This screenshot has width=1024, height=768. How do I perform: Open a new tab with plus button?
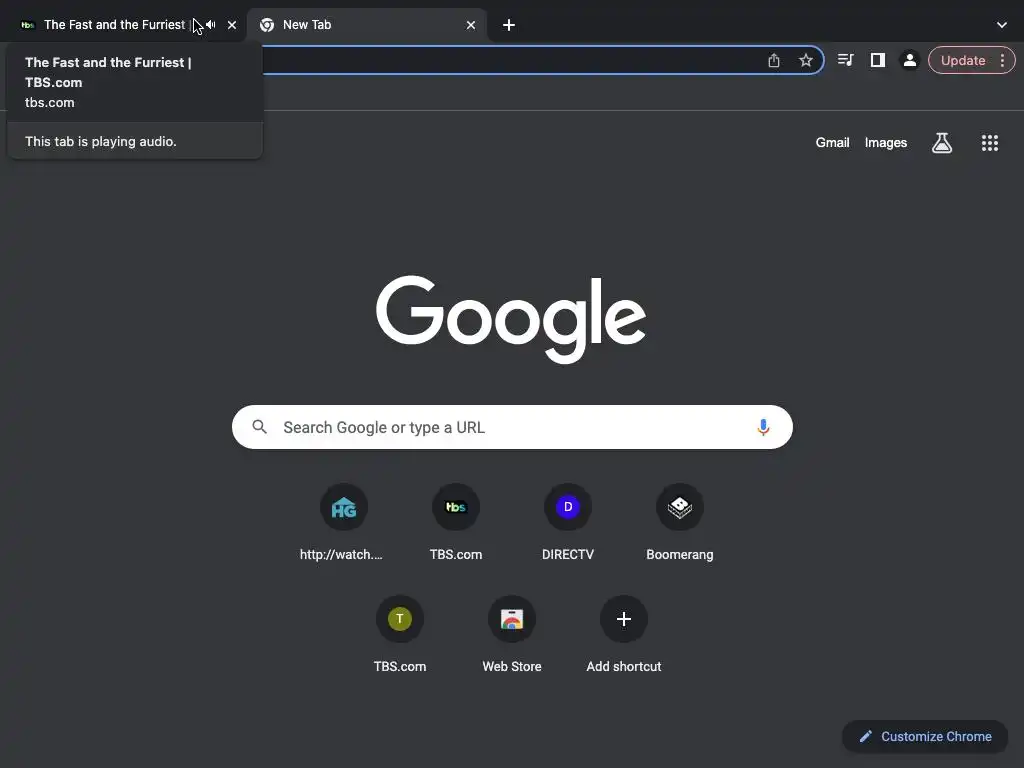[x=509, y=25]
